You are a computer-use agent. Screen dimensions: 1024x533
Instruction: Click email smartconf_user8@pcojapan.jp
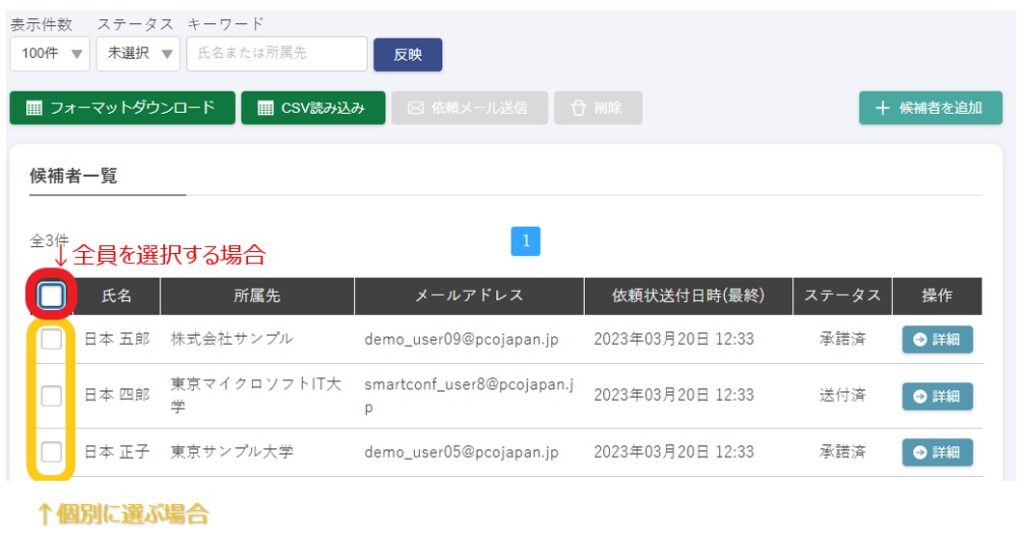pos(469,396)
